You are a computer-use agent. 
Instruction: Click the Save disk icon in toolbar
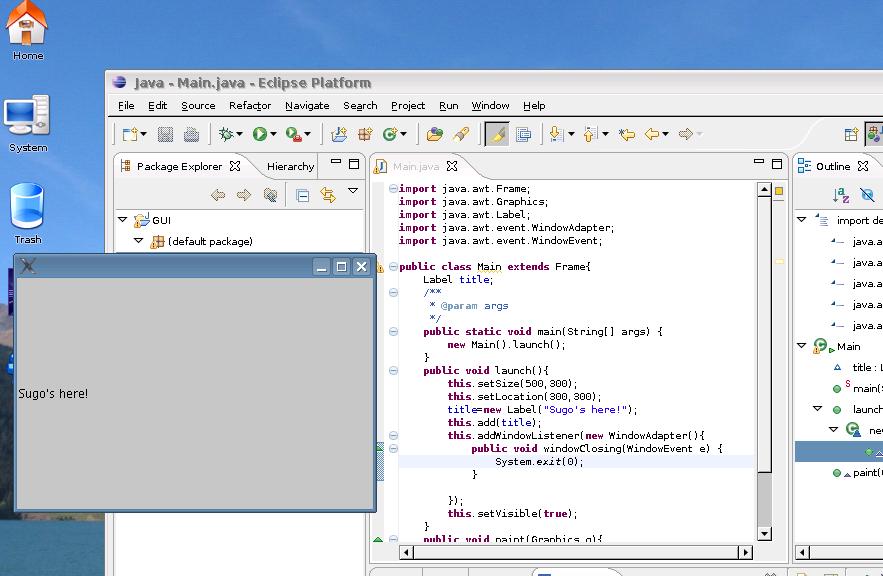165,134
